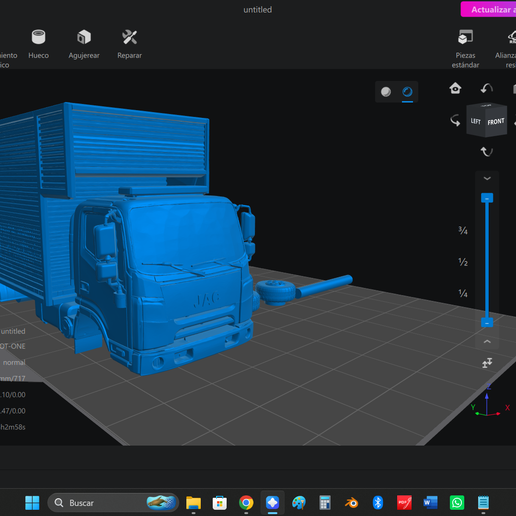This screenshot has height=516, width=516.
Task: Click the active slicer app taskbar icon
Action: 272,503
